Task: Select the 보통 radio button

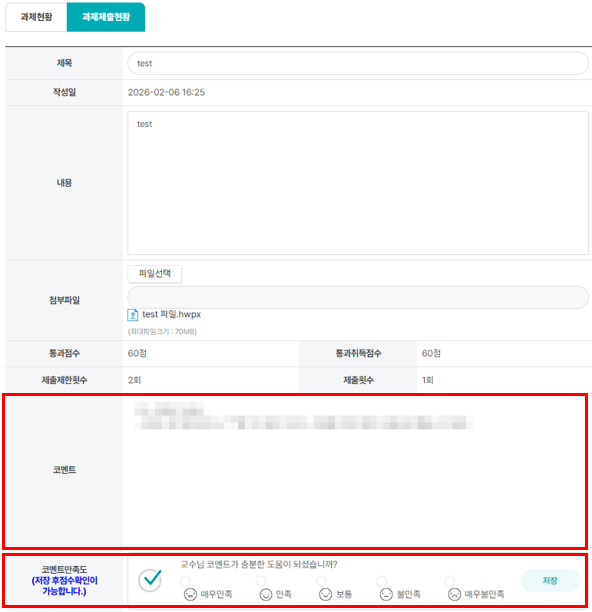Action: tap(321, 581)
